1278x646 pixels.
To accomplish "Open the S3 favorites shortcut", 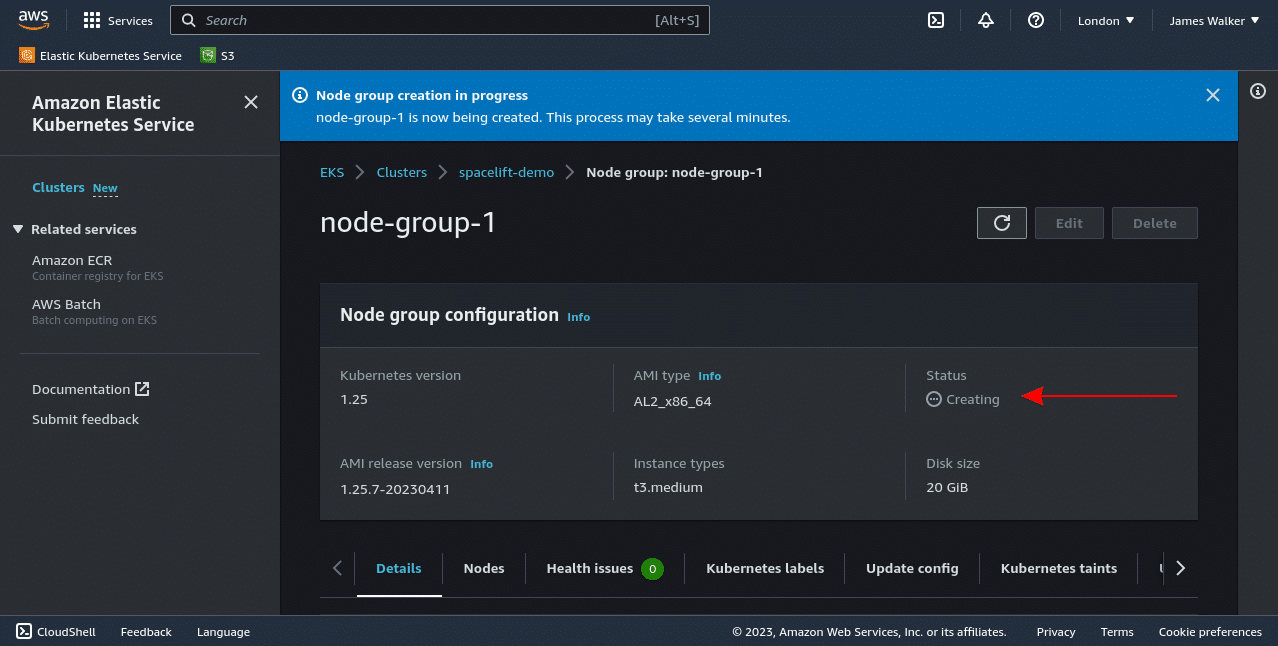I will pos(217,56).
